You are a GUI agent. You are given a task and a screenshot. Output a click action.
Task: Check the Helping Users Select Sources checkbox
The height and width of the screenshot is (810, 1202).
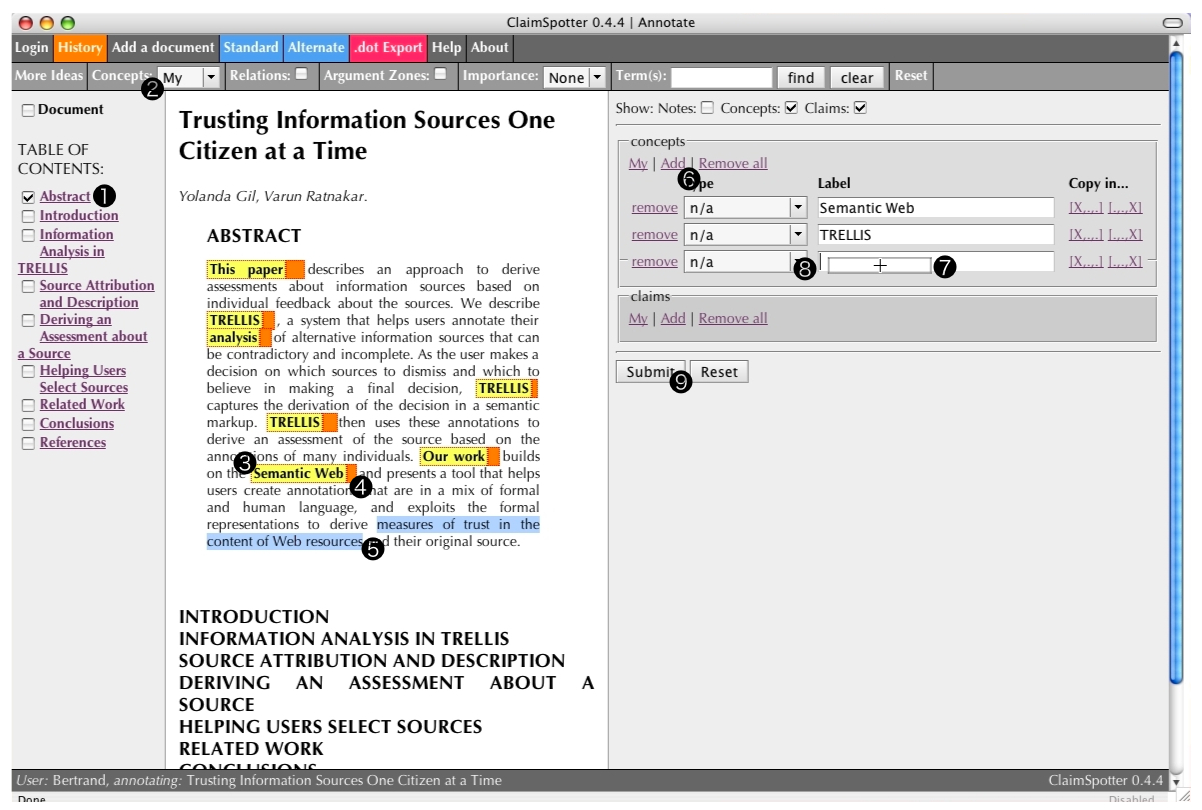click(28, 371)
